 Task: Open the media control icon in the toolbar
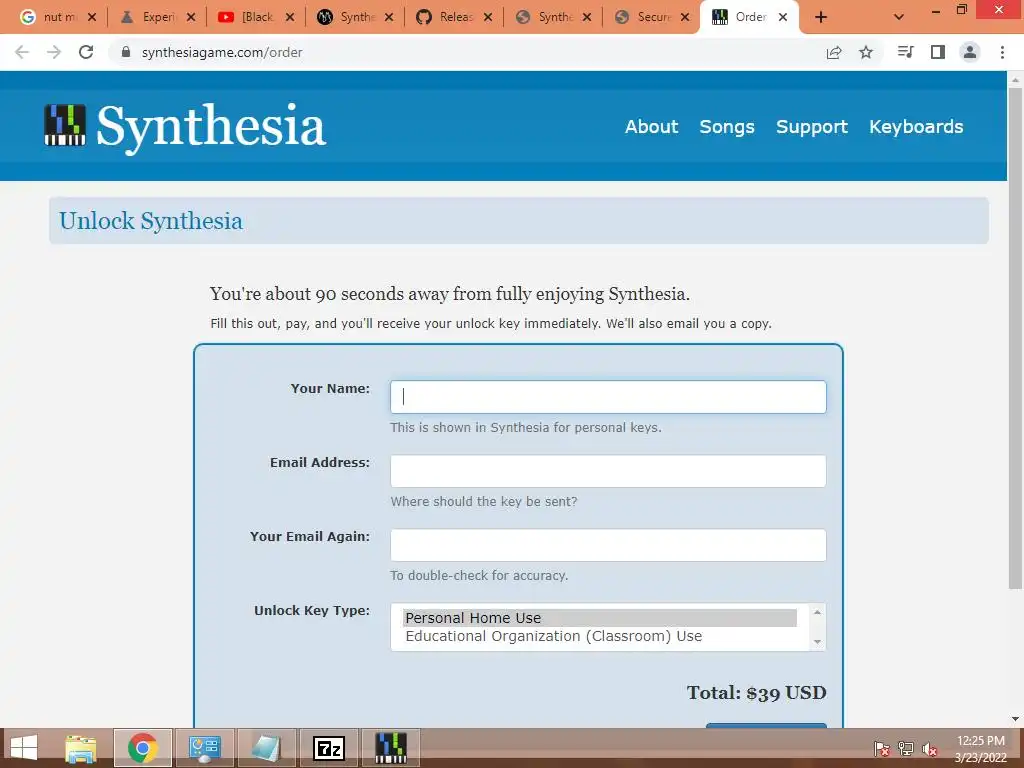pyautogui.click(x=906, y=52)
